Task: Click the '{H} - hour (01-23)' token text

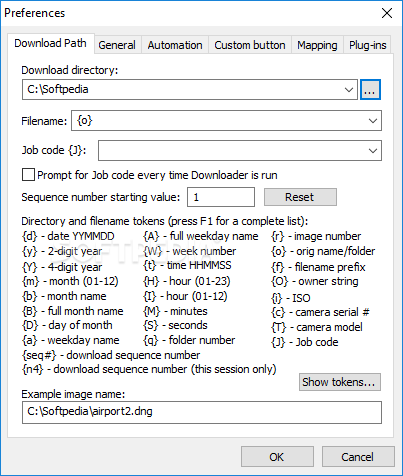Action: pyautogui.click(x=187, y=281)
